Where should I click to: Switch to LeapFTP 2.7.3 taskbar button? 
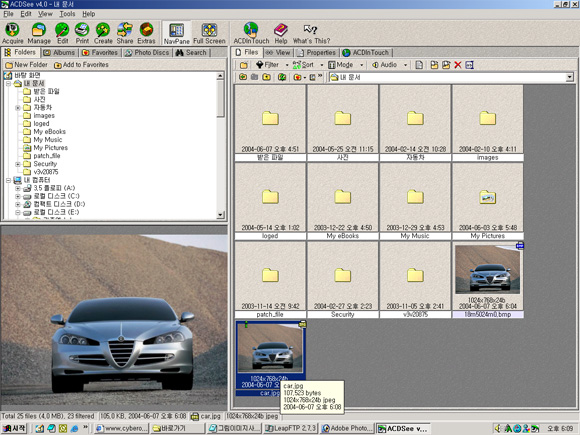click(x=291, y=428)
